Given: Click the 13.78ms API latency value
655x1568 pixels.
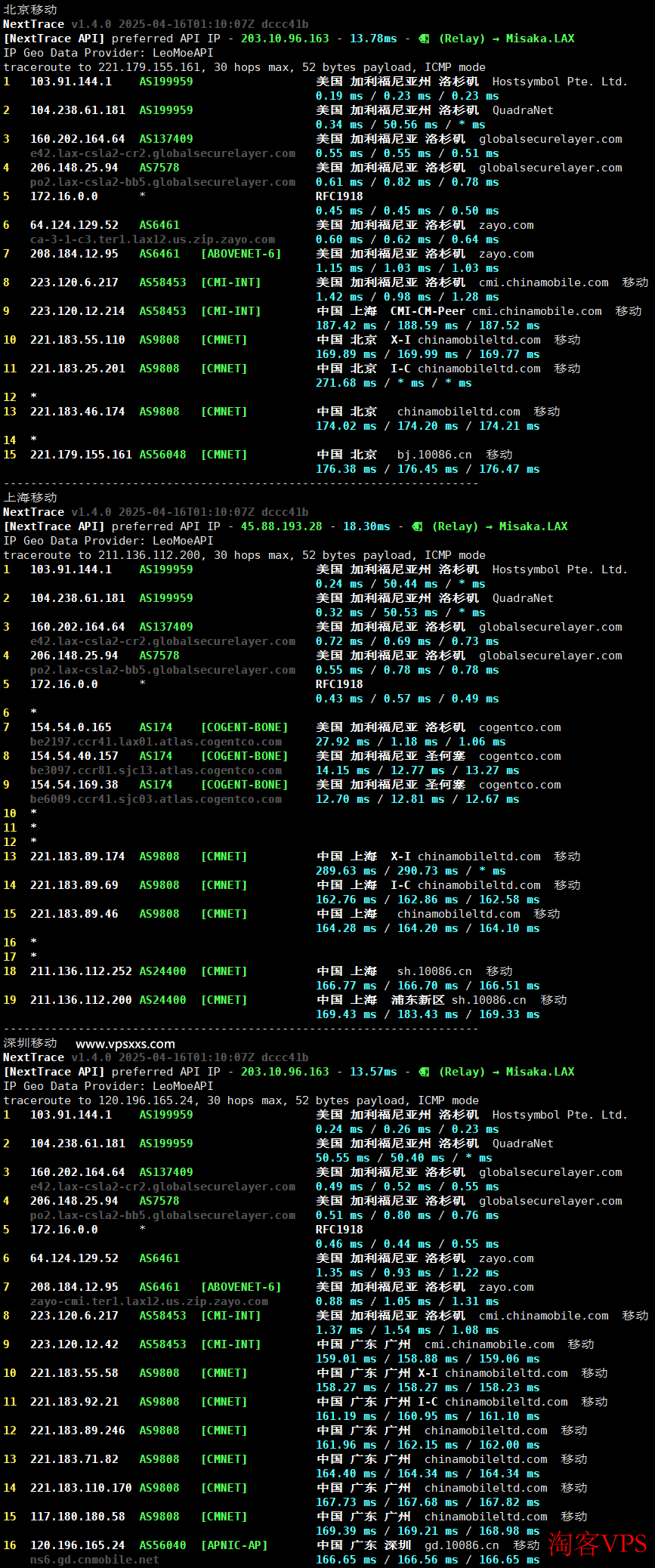Looking at the screenshot, I should 373,38.
